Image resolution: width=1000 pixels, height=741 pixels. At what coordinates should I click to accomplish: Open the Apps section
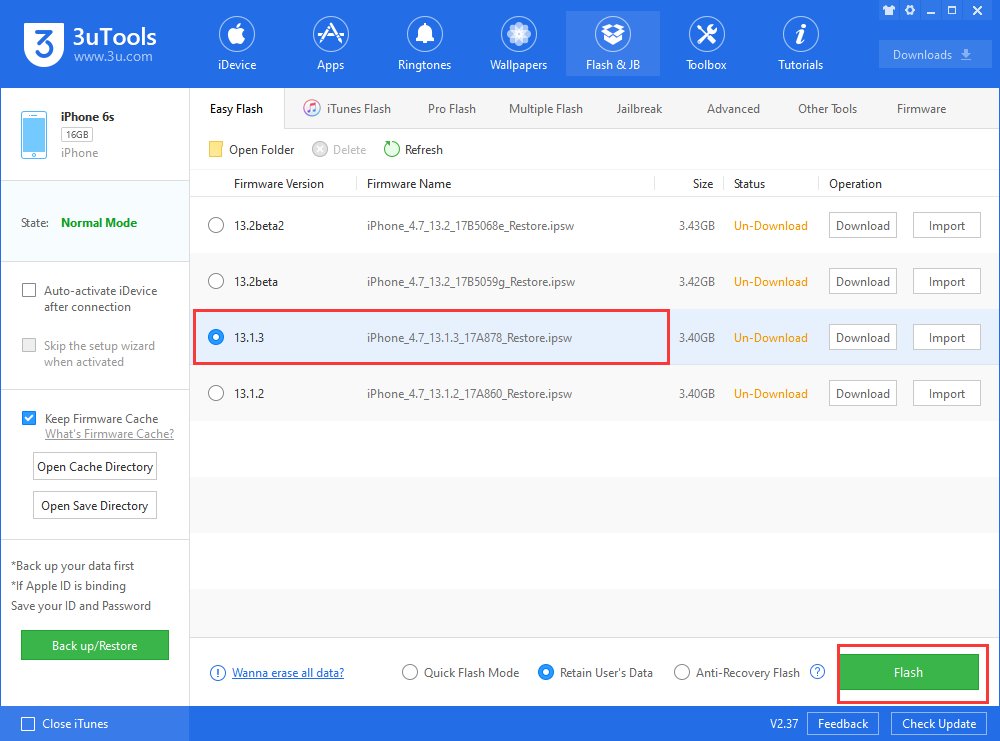[x=330, y=44]
